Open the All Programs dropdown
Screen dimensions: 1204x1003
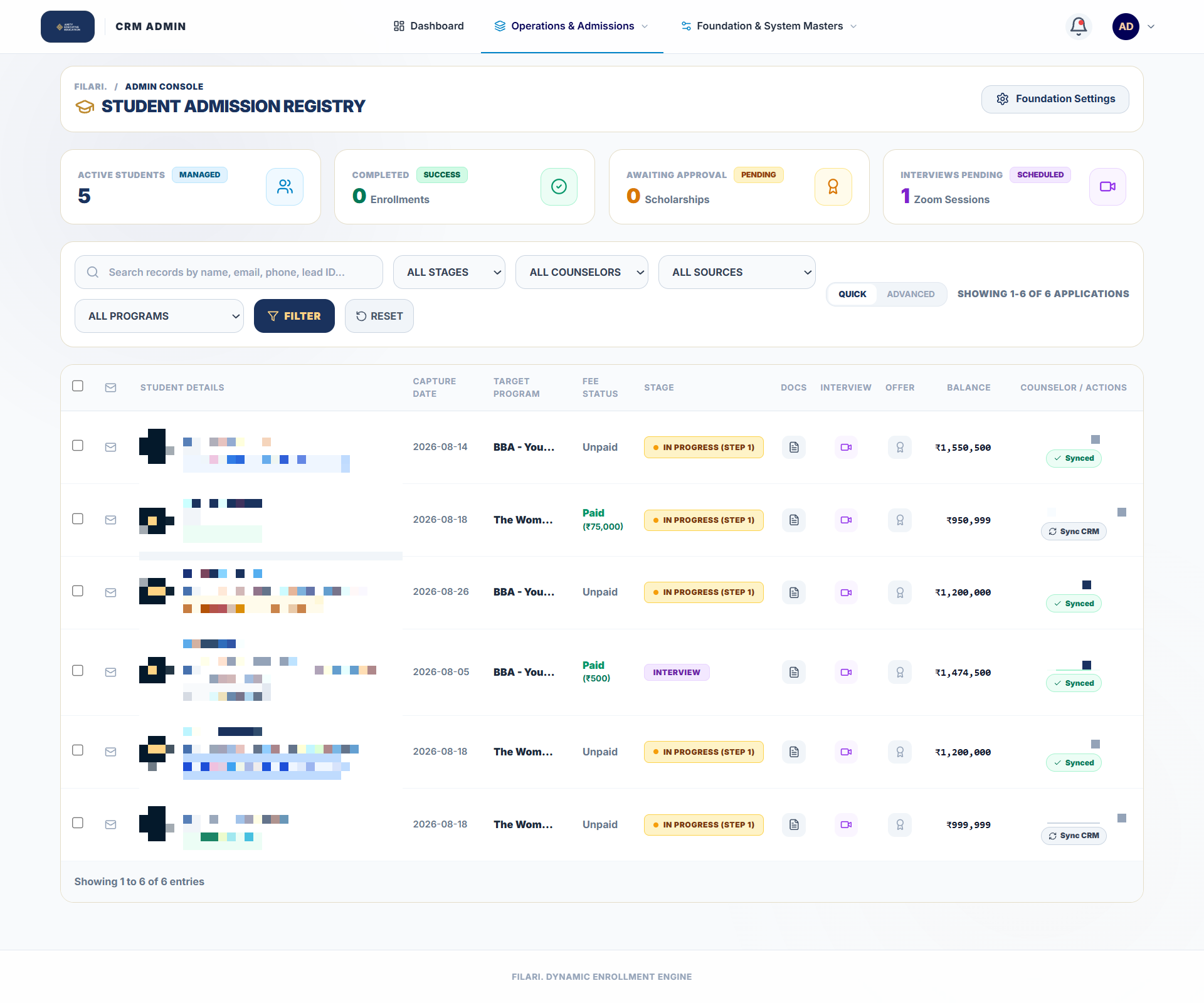pyautogui.click(x=159, y=316)
